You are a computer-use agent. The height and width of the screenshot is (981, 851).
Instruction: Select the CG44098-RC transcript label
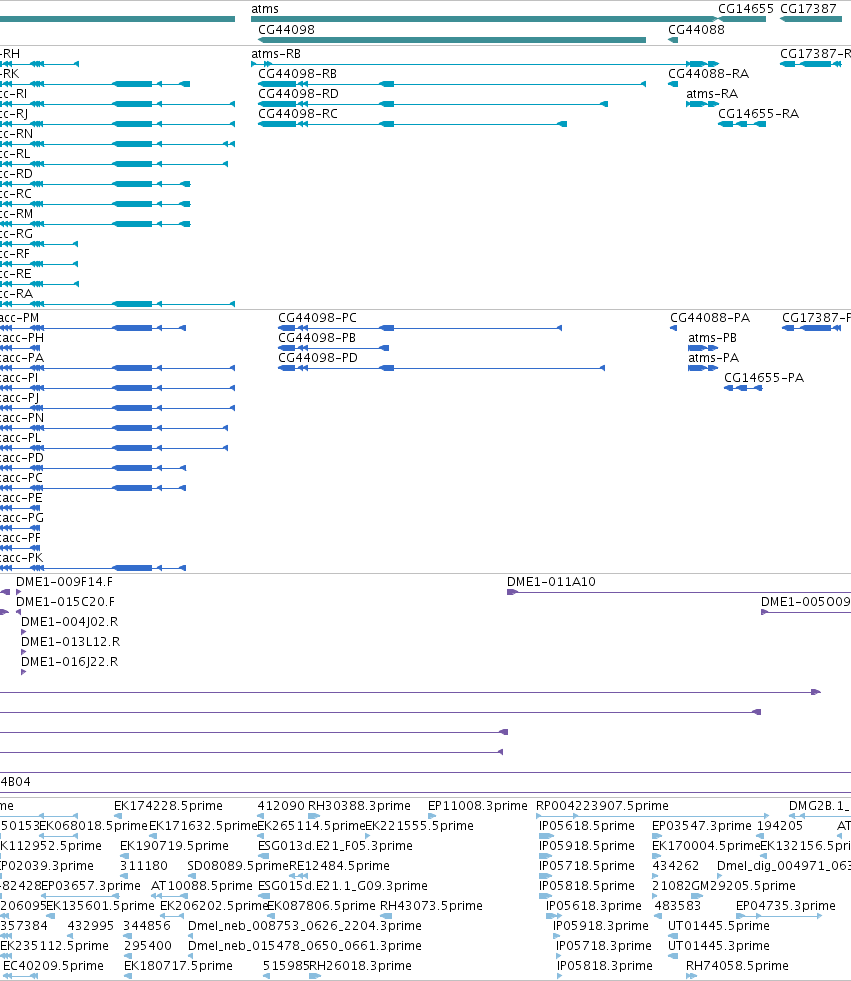click(x=298, y=114)
